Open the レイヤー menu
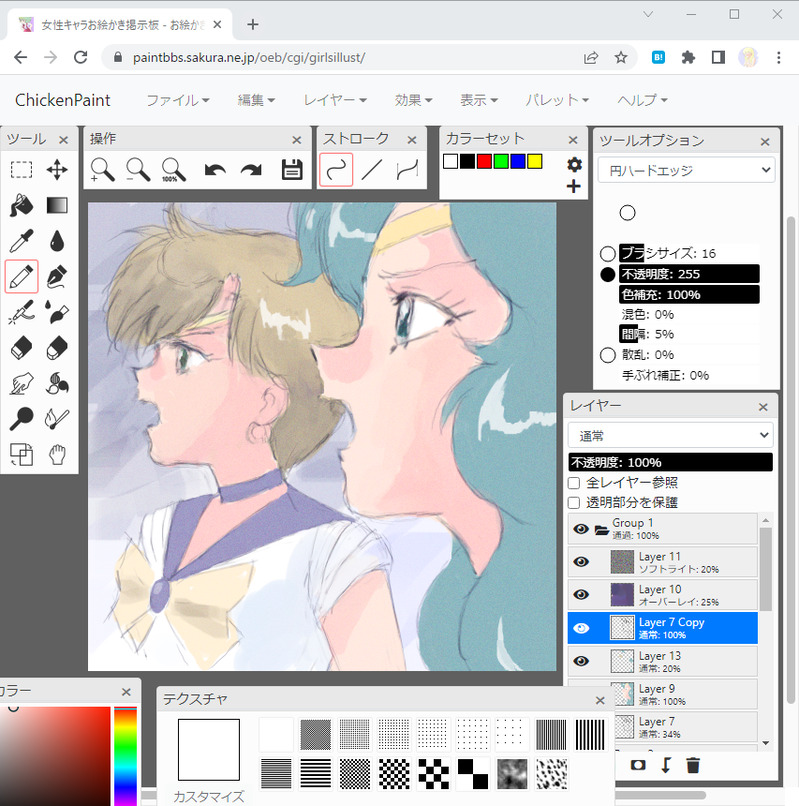Viewport: 799px width, 806px height. [335, 100]
